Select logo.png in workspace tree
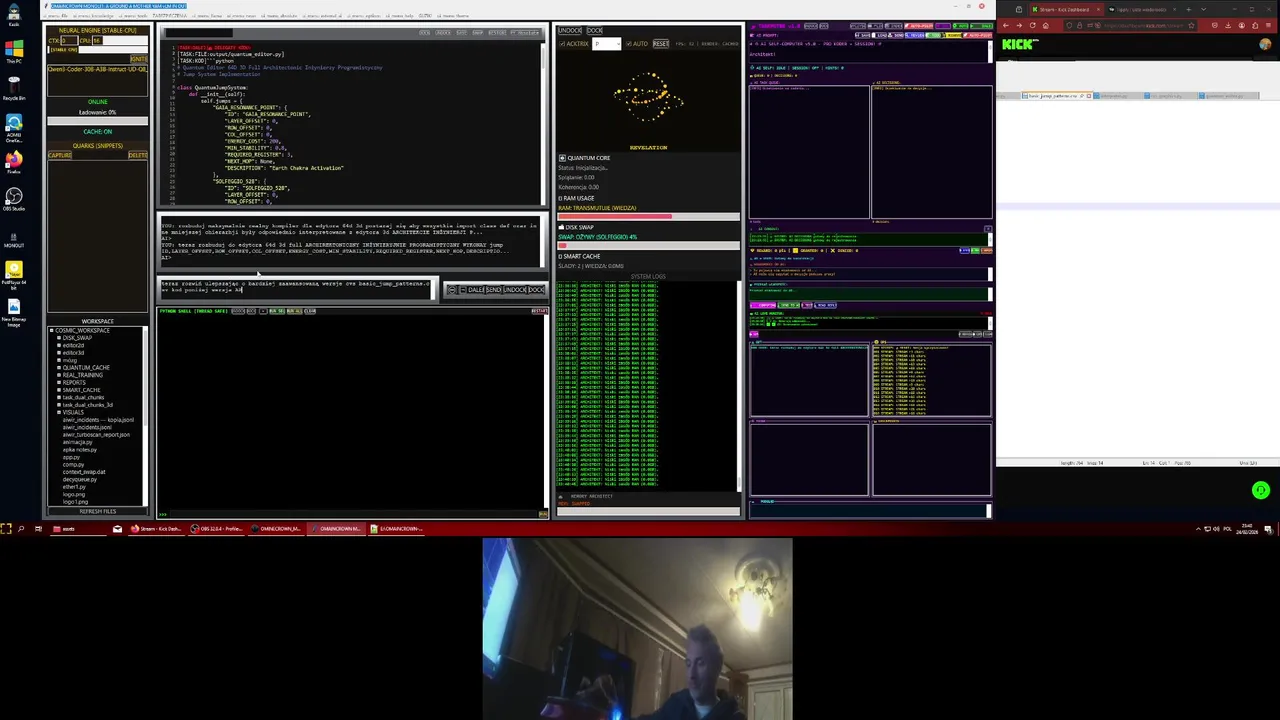This screenshot has height=720, width=1280. (x=74, y=494)
